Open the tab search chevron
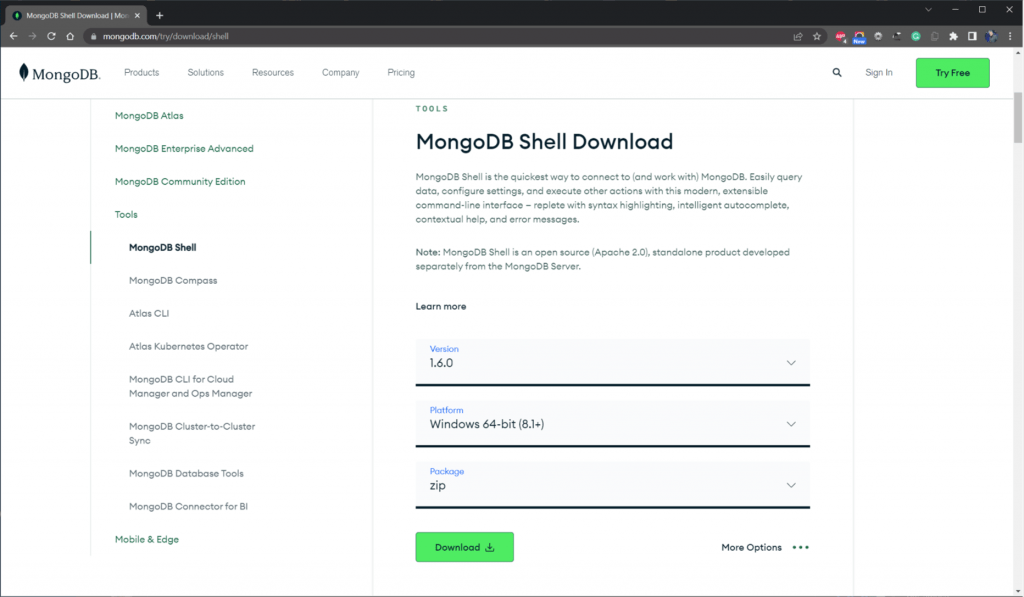This screenshot has height=597, width=1024. (x=928, y=10)
